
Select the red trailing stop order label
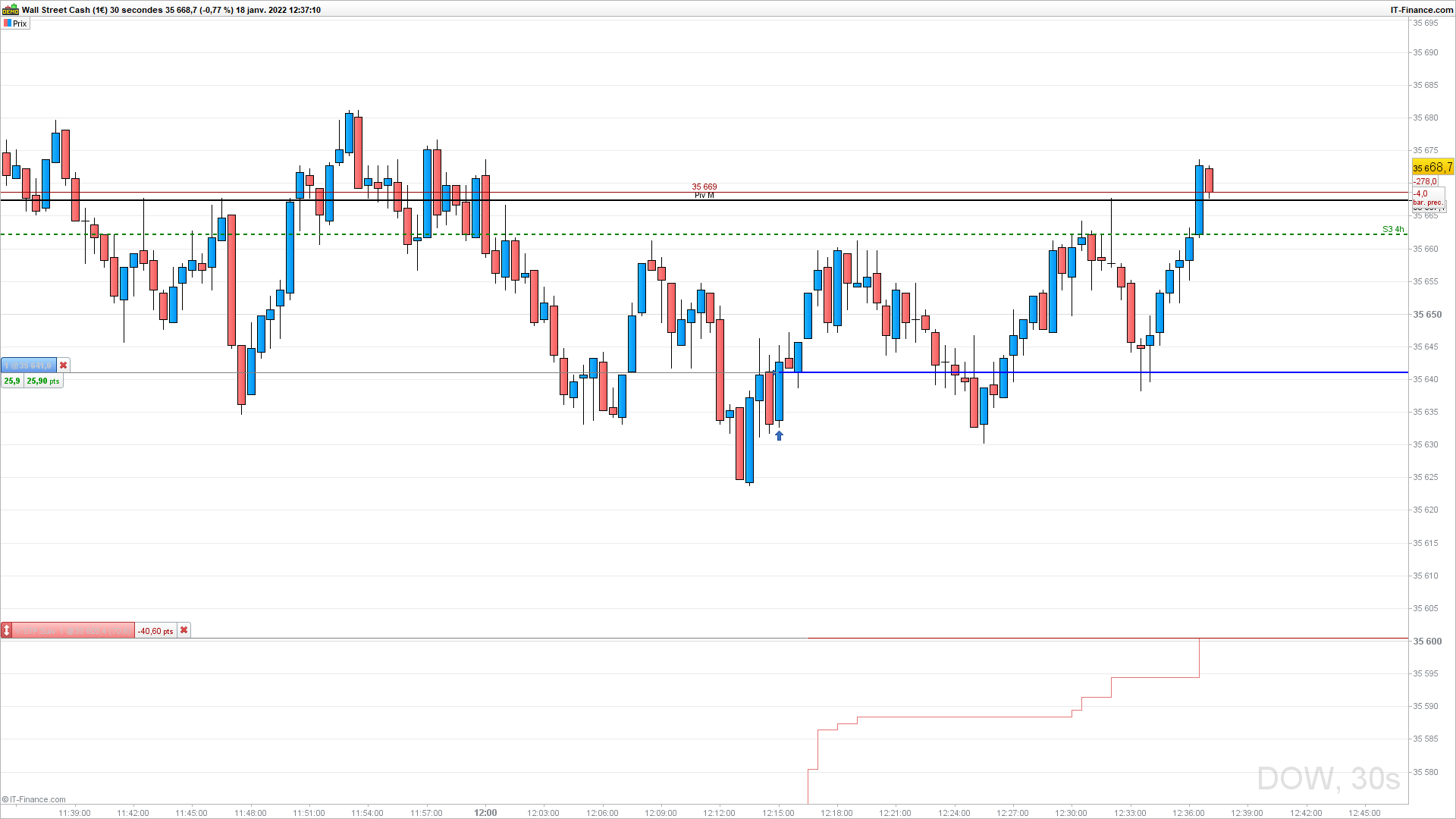74,631
